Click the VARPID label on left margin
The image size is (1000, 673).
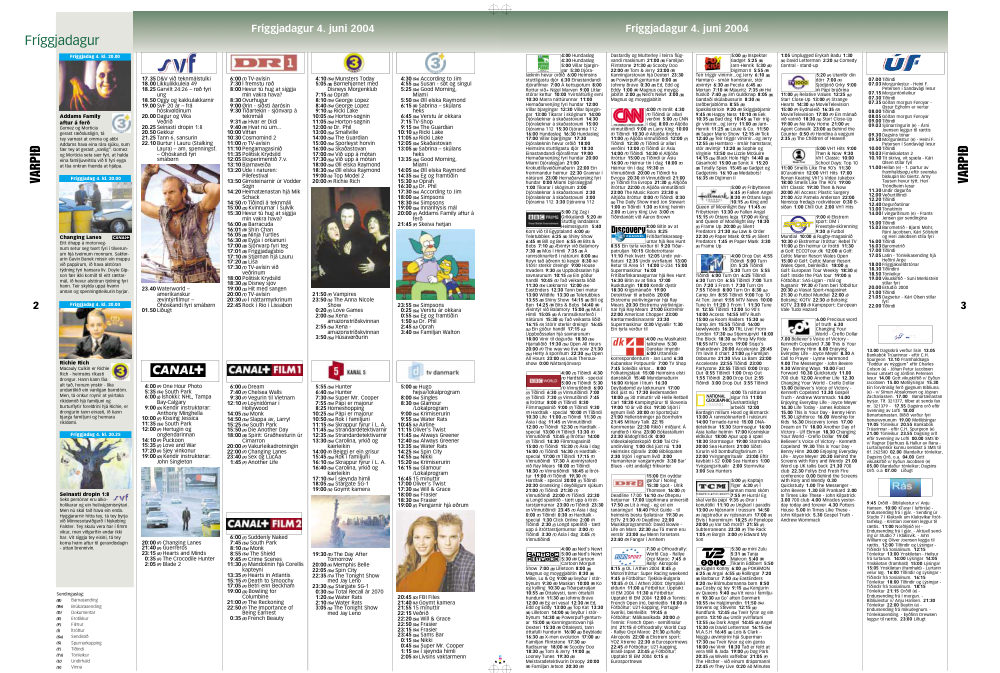click(x=35, y=165)
